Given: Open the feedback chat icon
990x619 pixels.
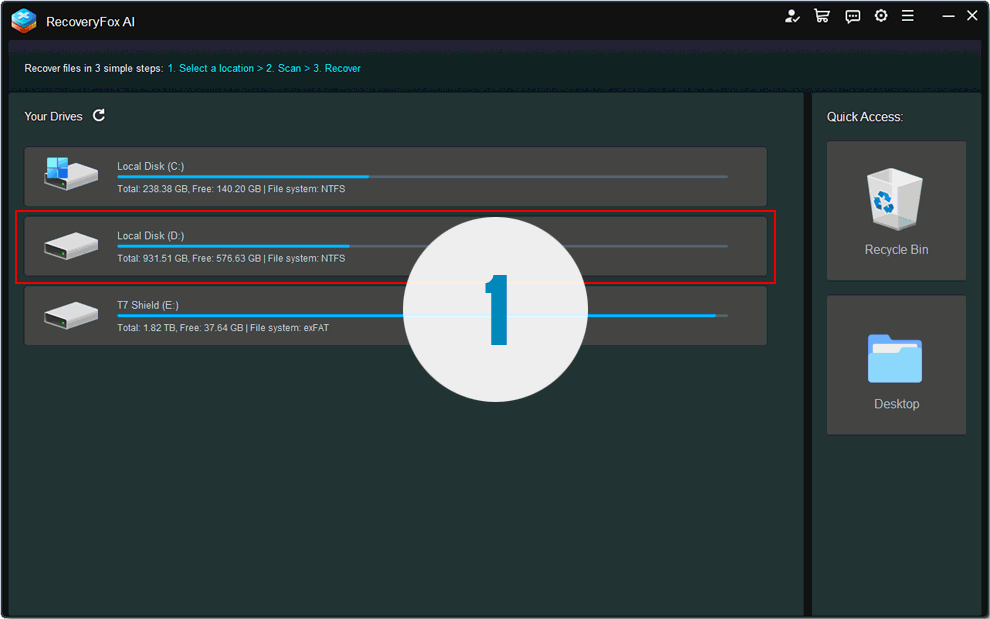Looking at the screenshot, I should point(852,16).
